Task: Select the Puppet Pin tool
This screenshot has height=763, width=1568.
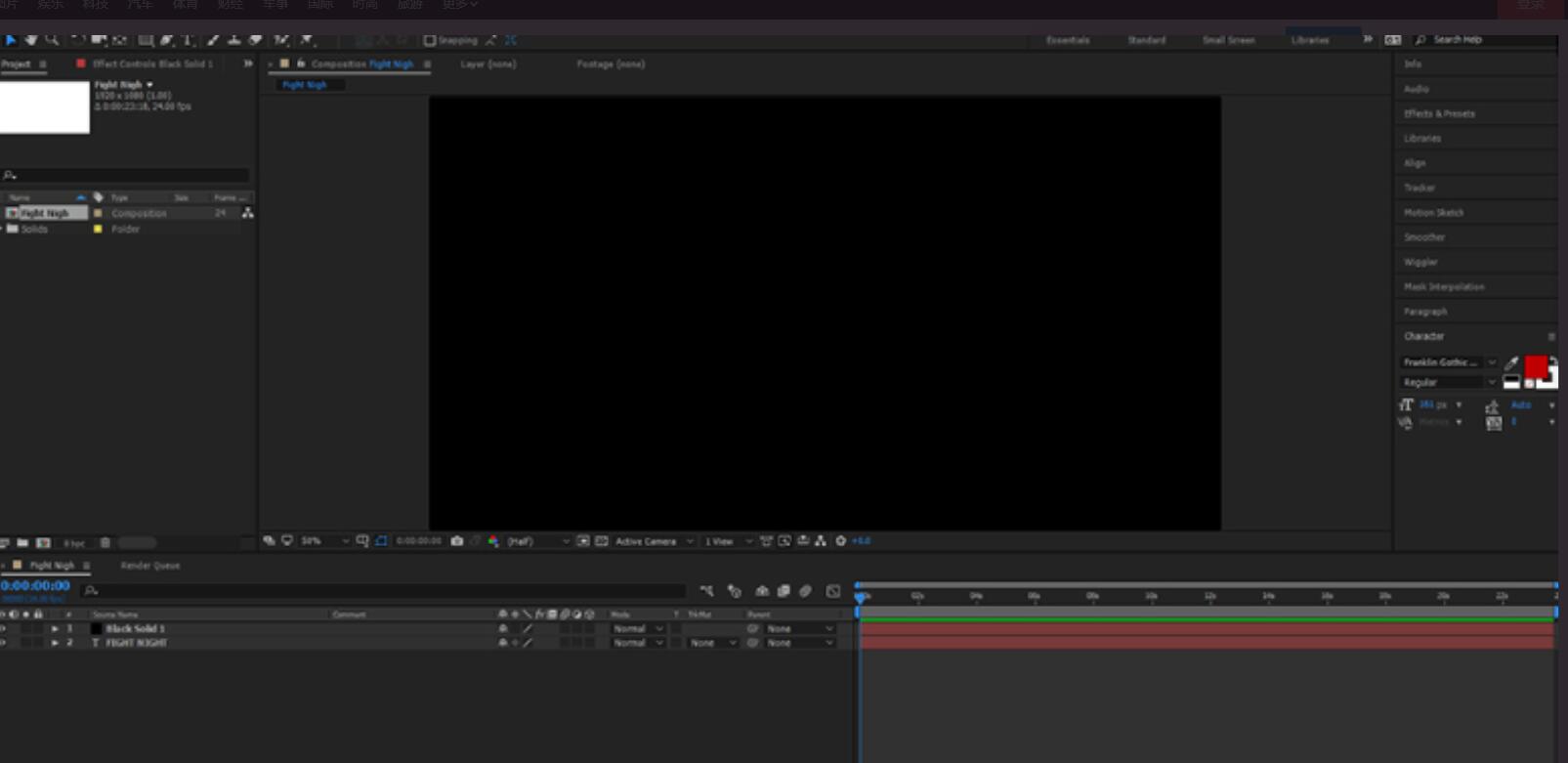Action: (307, 40)
